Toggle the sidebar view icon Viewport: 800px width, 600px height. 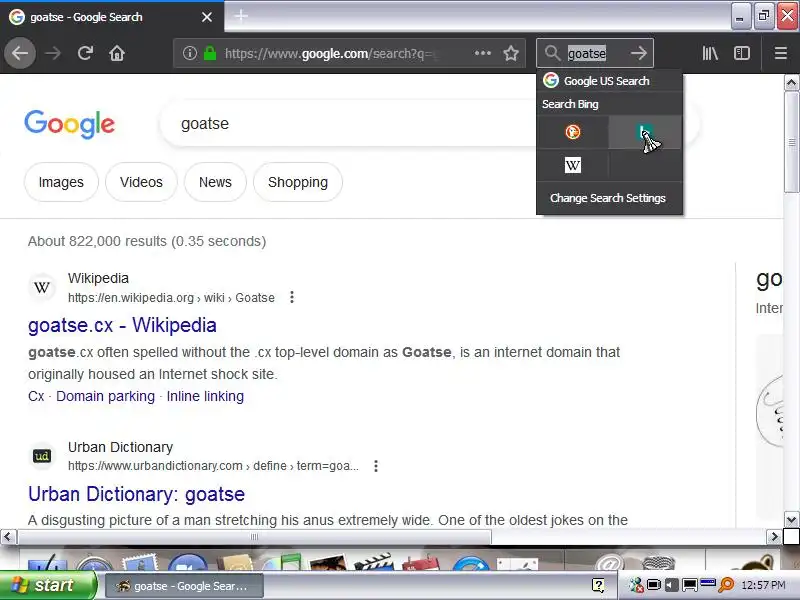[741, 53]
